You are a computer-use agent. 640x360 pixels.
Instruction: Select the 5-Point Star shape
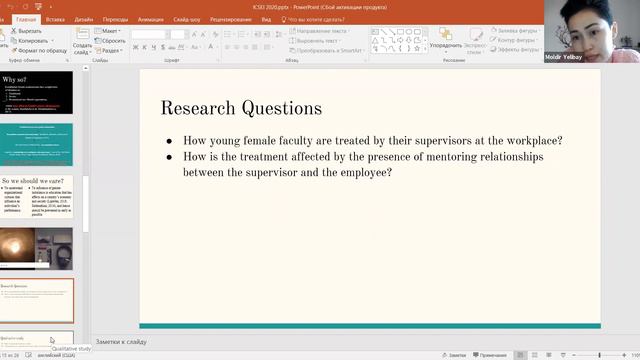click(417, 49)
